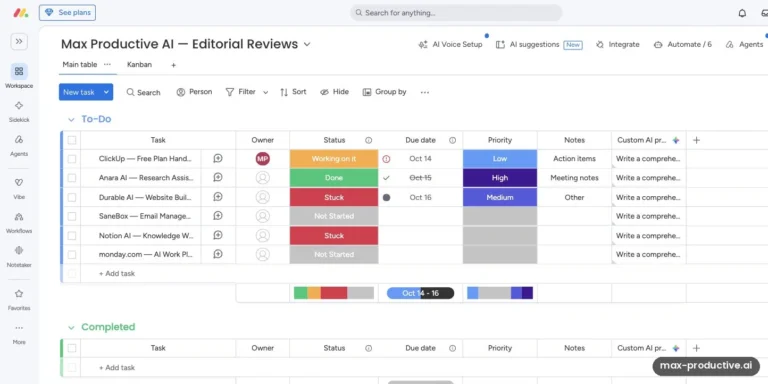Open Notion AI task conversation icon

click(218, 236)
